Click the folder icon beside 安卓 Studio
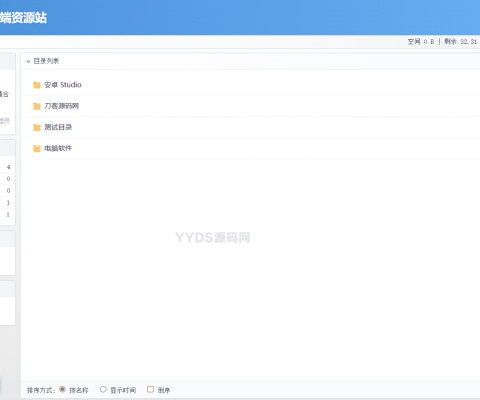The height and width of the screenshot is (400, 480). (37, 85)
